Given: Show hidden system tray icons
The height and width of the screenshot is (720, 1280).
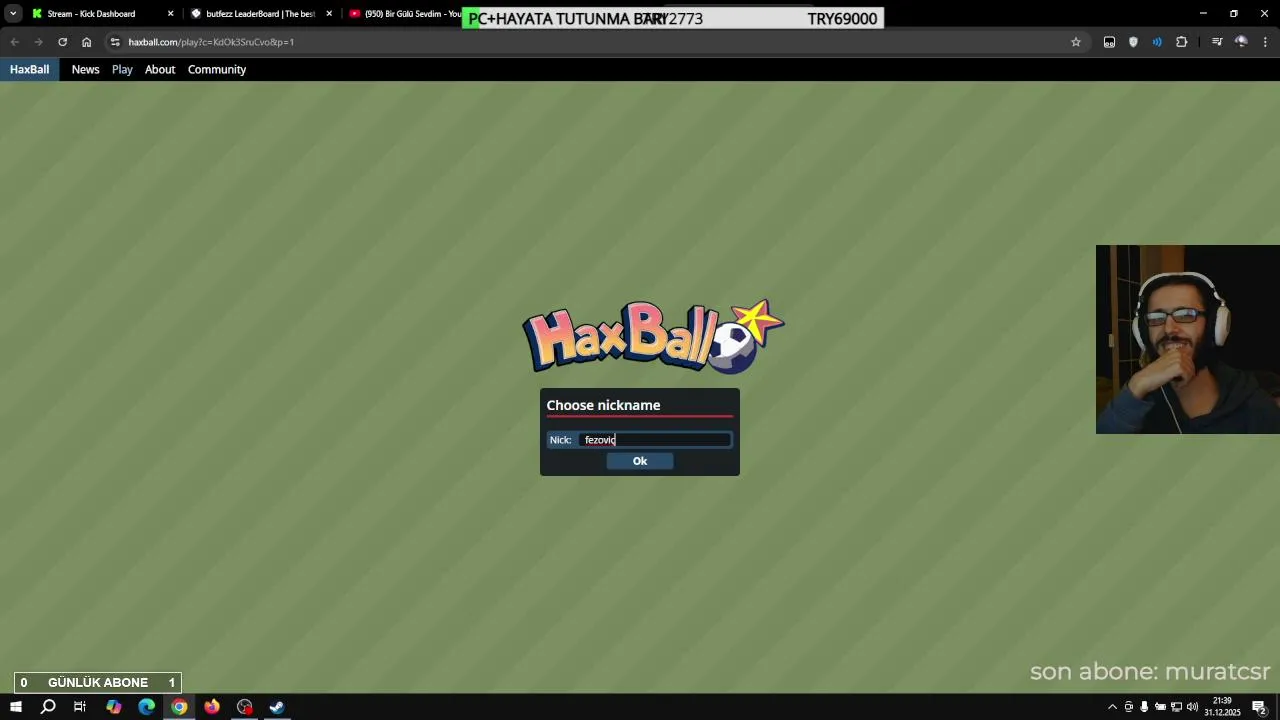Looking at the screenshot, I should [1112, 707].
